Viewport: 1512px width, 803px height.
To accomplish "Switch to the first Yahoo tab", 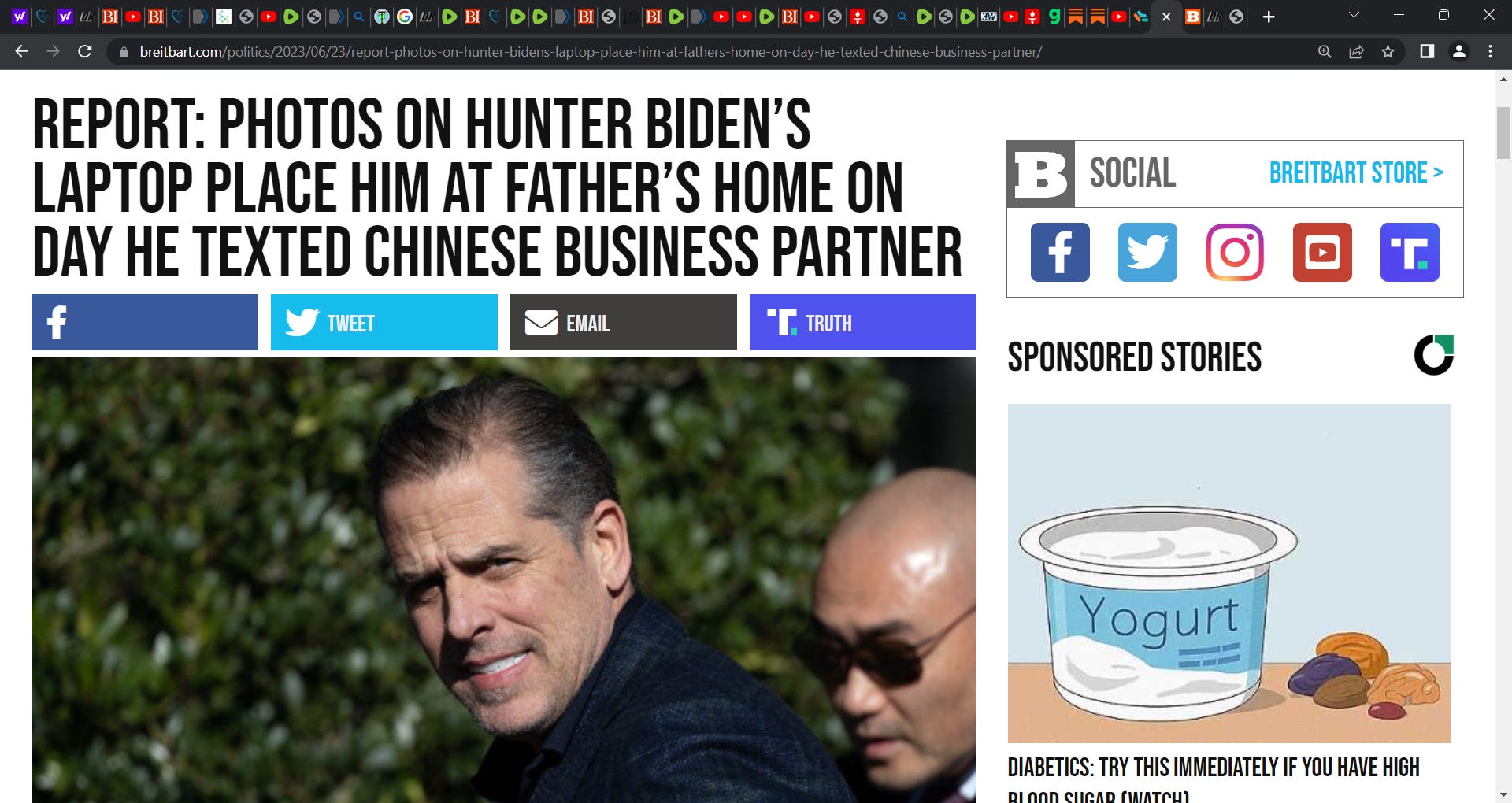I will [20, 17].
